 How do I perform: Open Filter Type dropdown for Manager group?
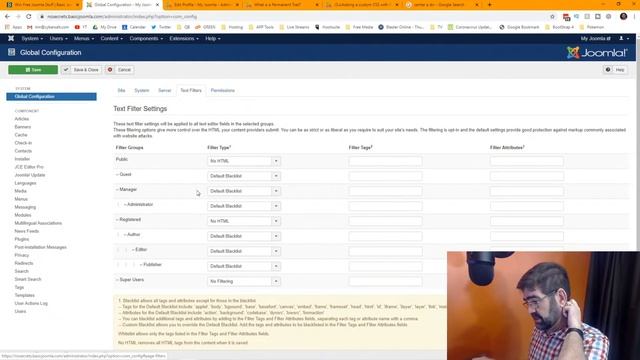244,191
